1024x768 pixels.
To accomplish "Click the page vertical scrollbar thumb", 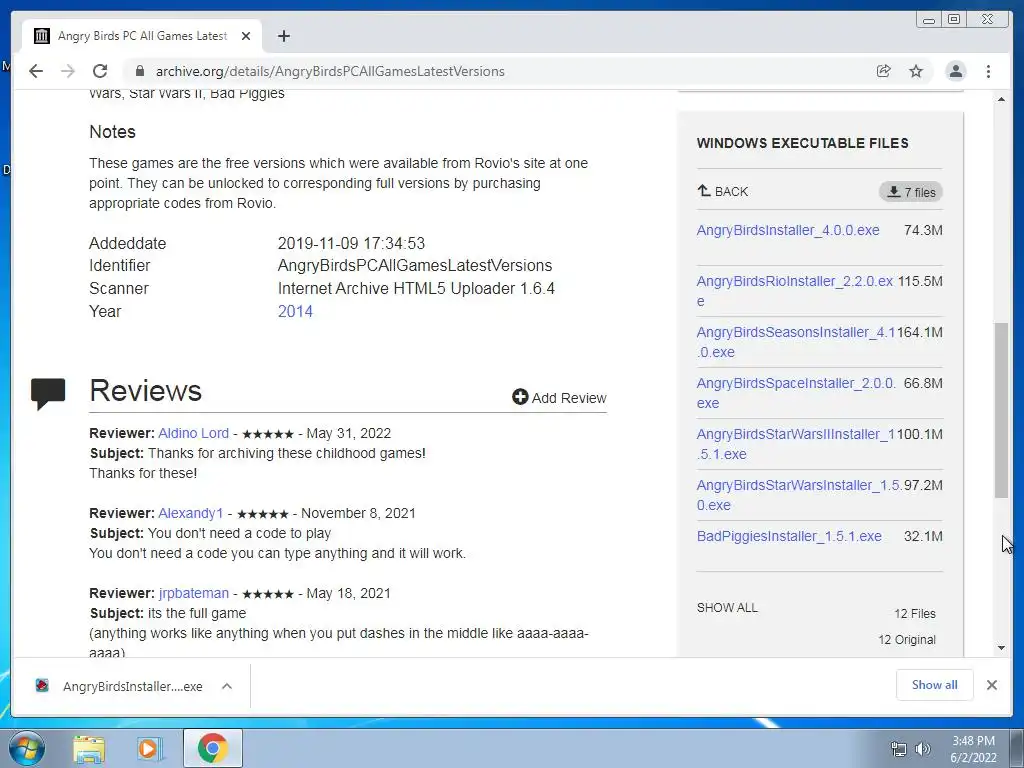I will pyautogui.click(x=1001, y=410).
